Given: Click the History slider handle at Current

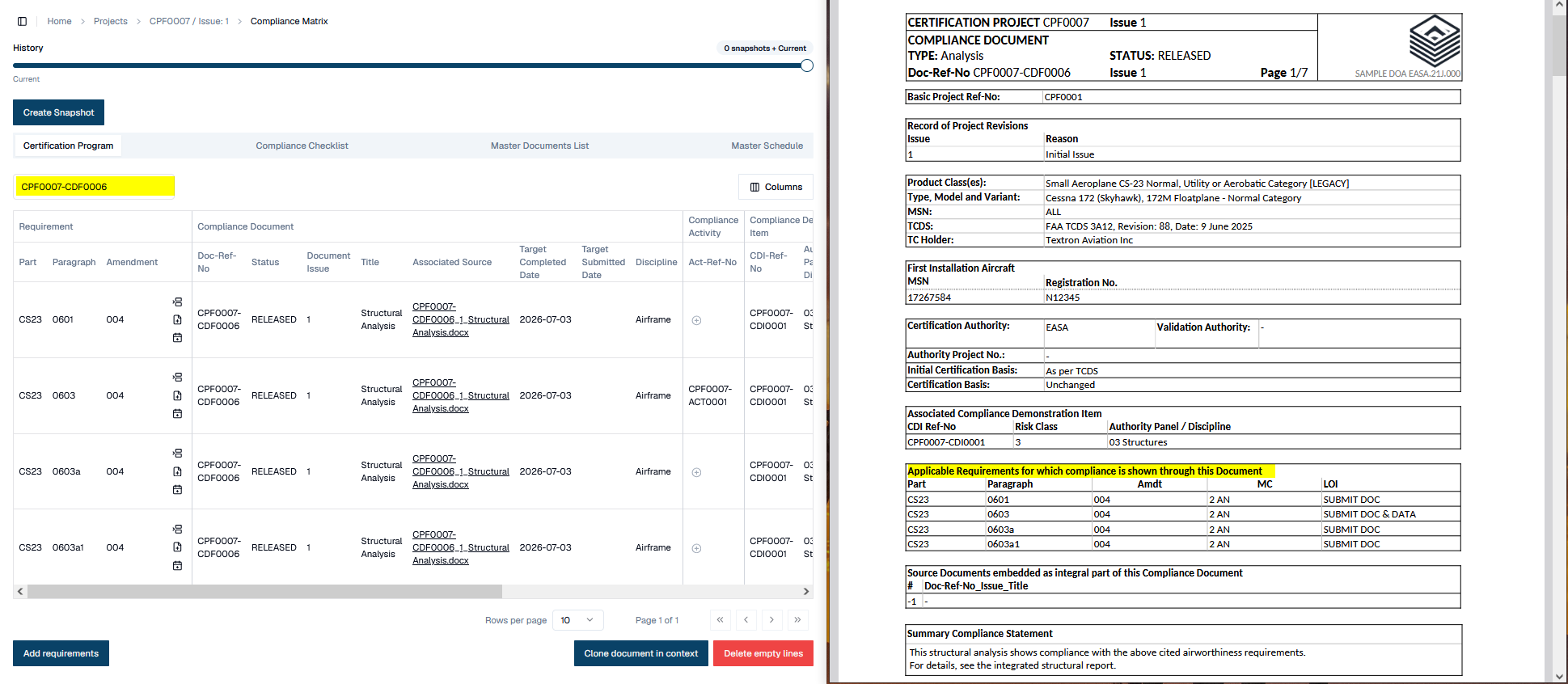Looking at the screenshot, I should coord(807,65).
